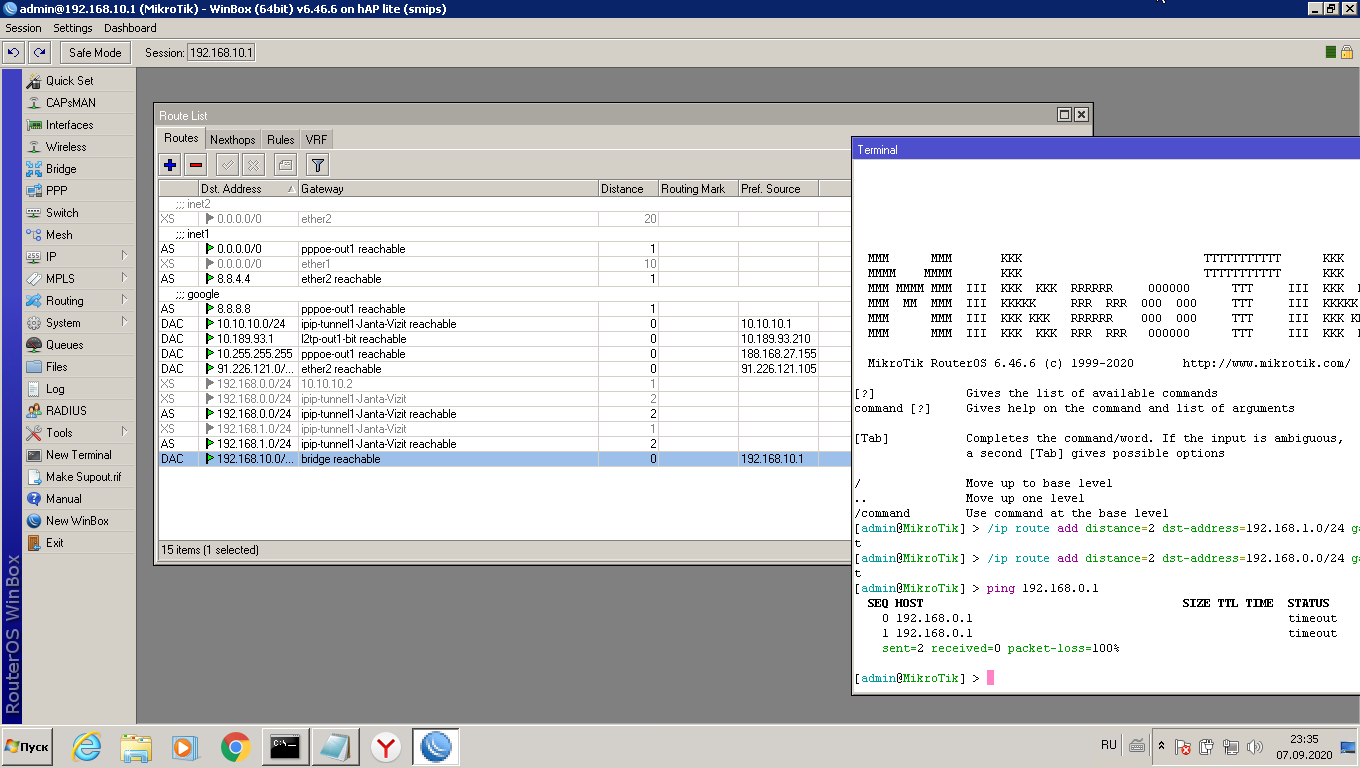Viewport: 1360px width, 768px height.
Task: Toggle Safe Mode
Action: 95,52
